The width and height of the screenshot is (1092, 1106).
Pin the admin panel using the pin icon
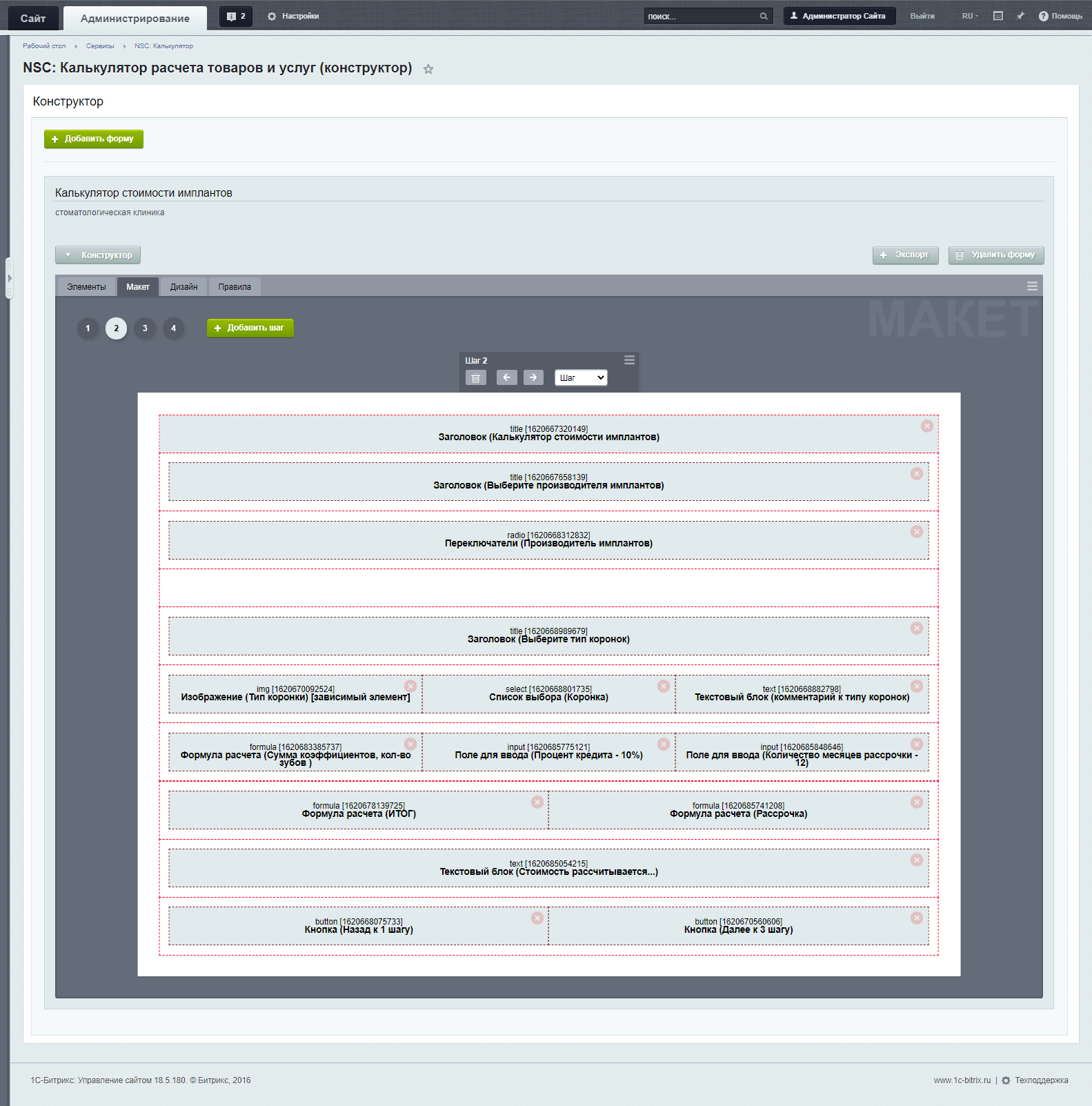(x=1020, y=16)
